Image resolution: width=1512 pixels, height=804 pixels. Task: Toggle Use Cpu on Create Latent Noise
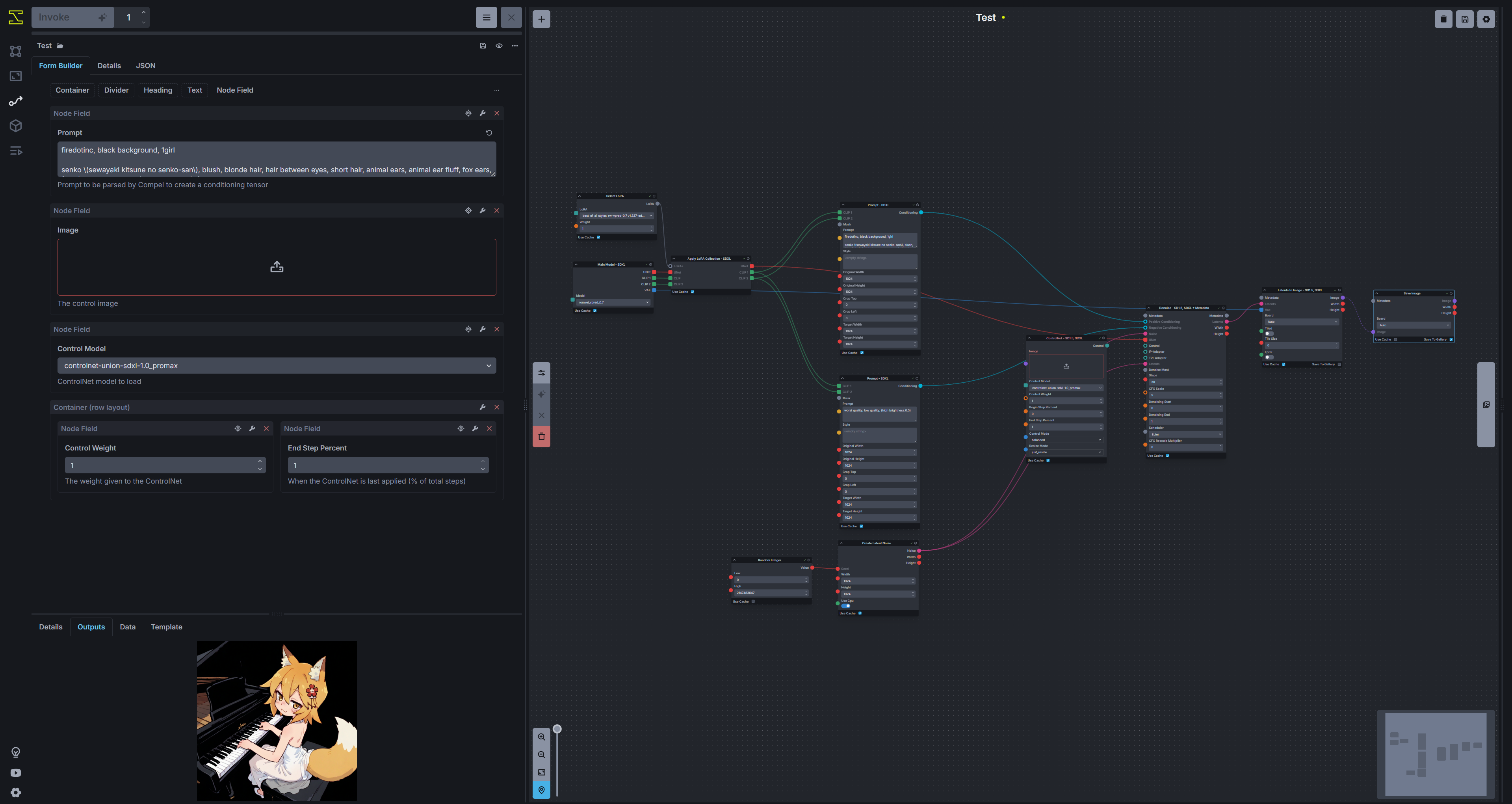[x=846, y=606]
